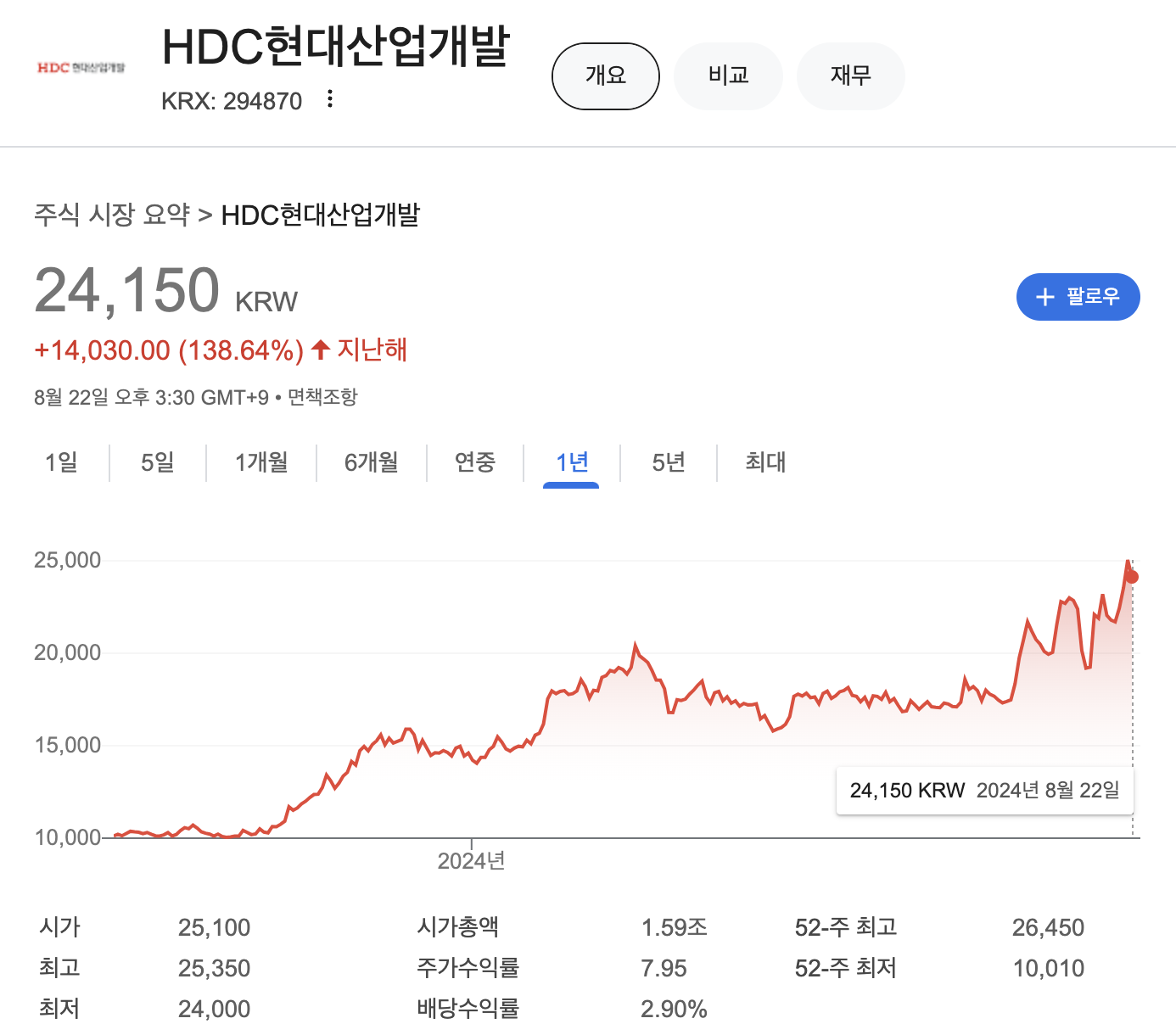Click the 배당수익률 label
Viewport: 1176px width, 1035px height.
point(468,1009)
